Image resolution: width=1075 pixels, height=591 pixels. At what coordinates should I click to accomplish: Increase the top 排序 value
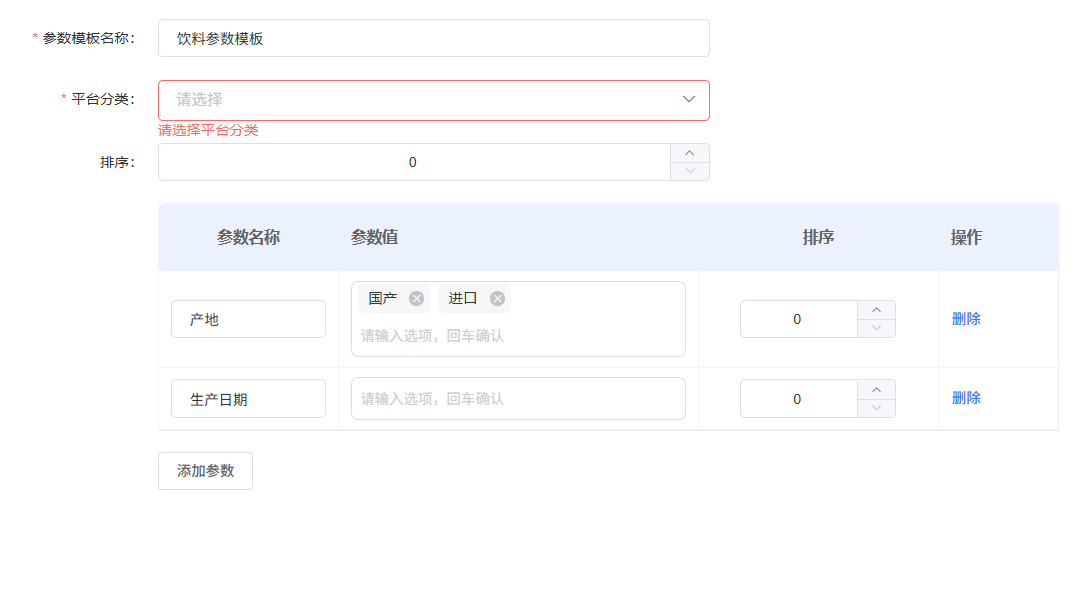coord(689,153)
